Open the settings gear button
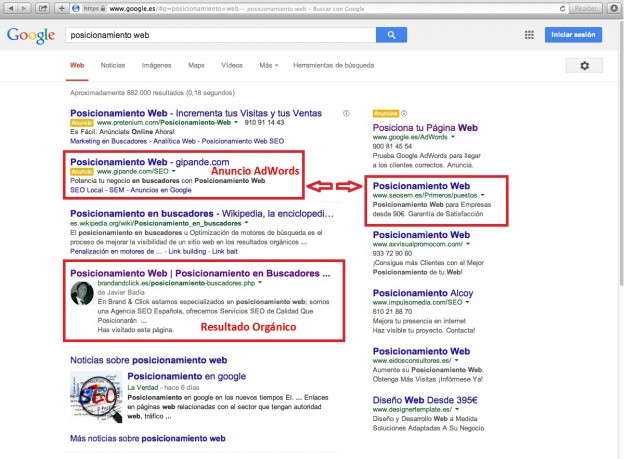This screenshot has height=459, width=624. pos(584,65)
